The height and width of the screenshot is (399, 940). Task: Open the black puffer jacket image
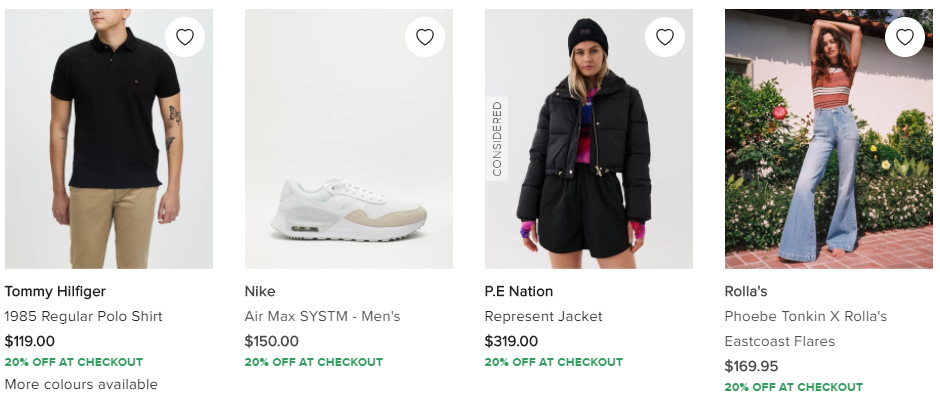(x=589, y=138)
